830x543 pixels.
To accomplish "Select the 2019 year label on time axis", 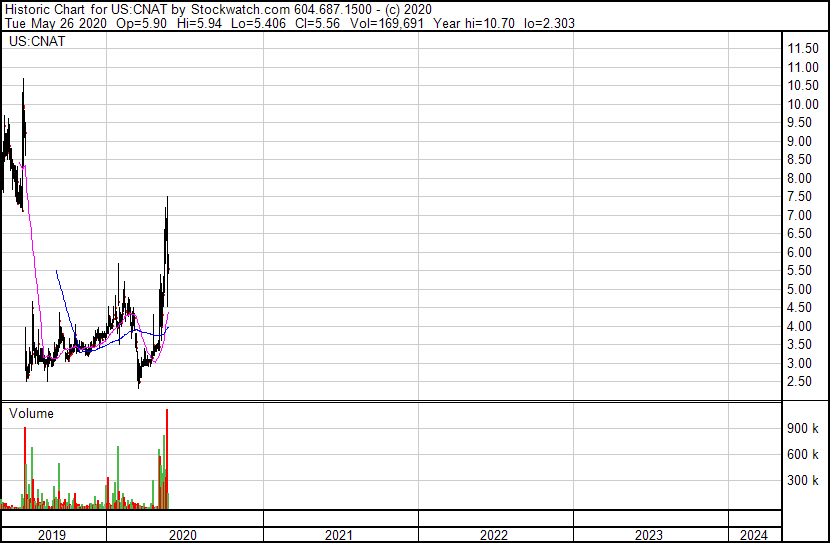I will pos(52,535).
